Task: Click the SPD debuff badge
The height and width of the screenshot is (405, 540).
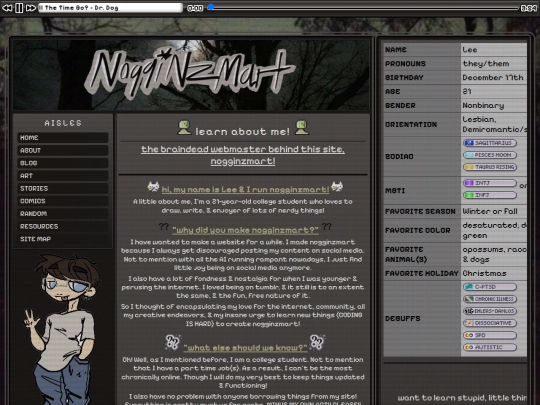Action: 490,335
